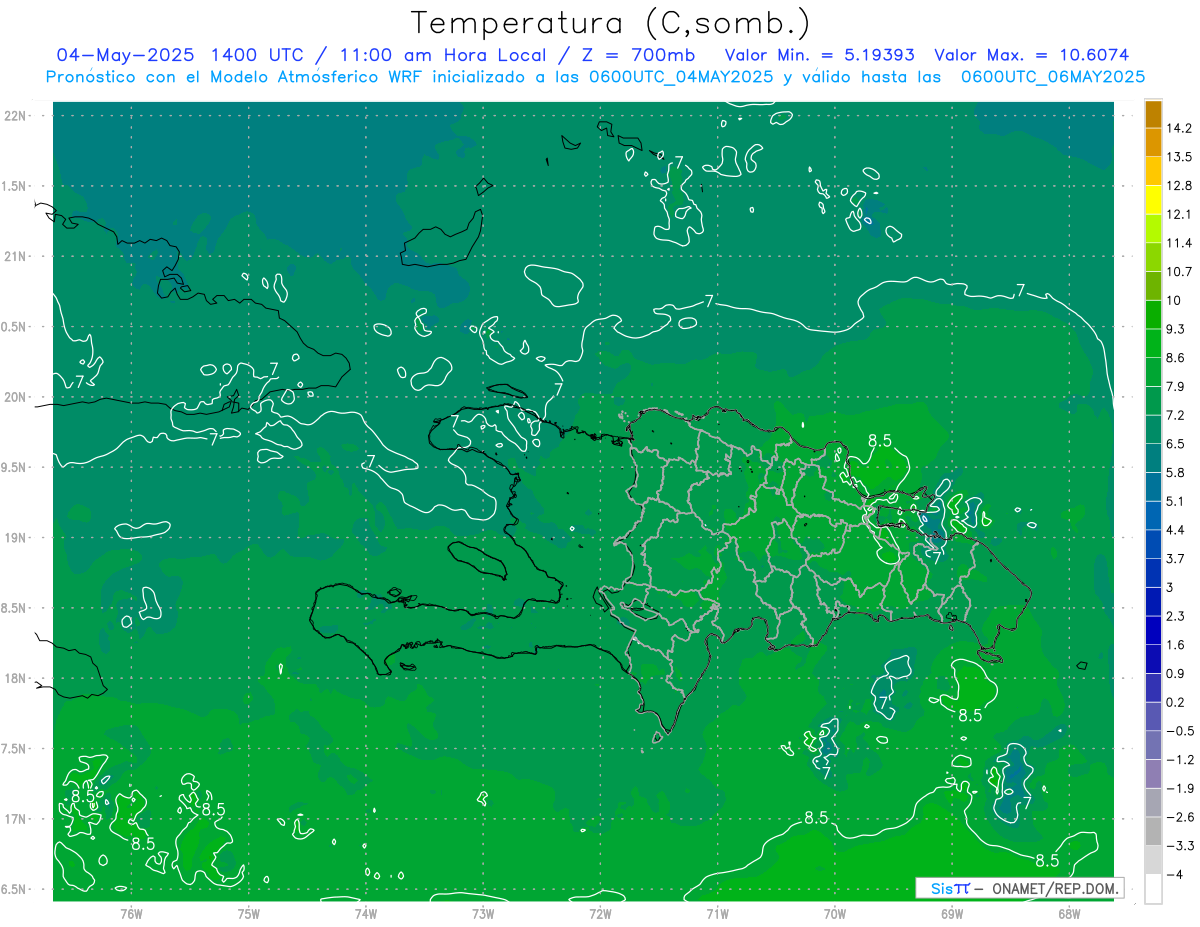
Task: Click the "6.5" color scale label
Action: click(x=1177, y=444)
